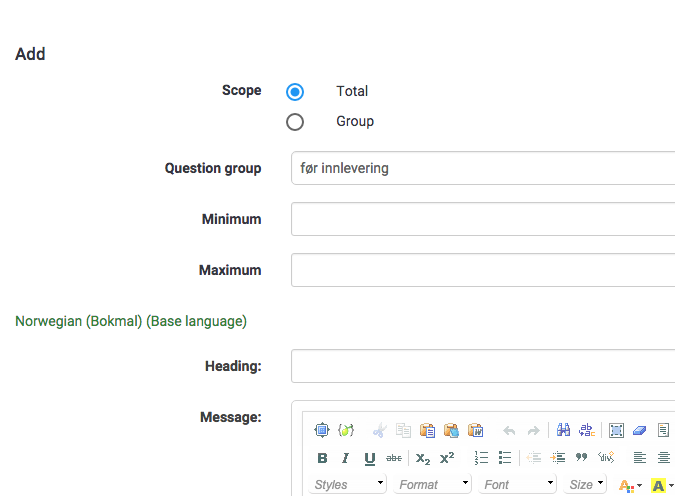This screenshot has height=496, width=675.
Task: Insert a bulleted list
Action: tap(505, 458)
